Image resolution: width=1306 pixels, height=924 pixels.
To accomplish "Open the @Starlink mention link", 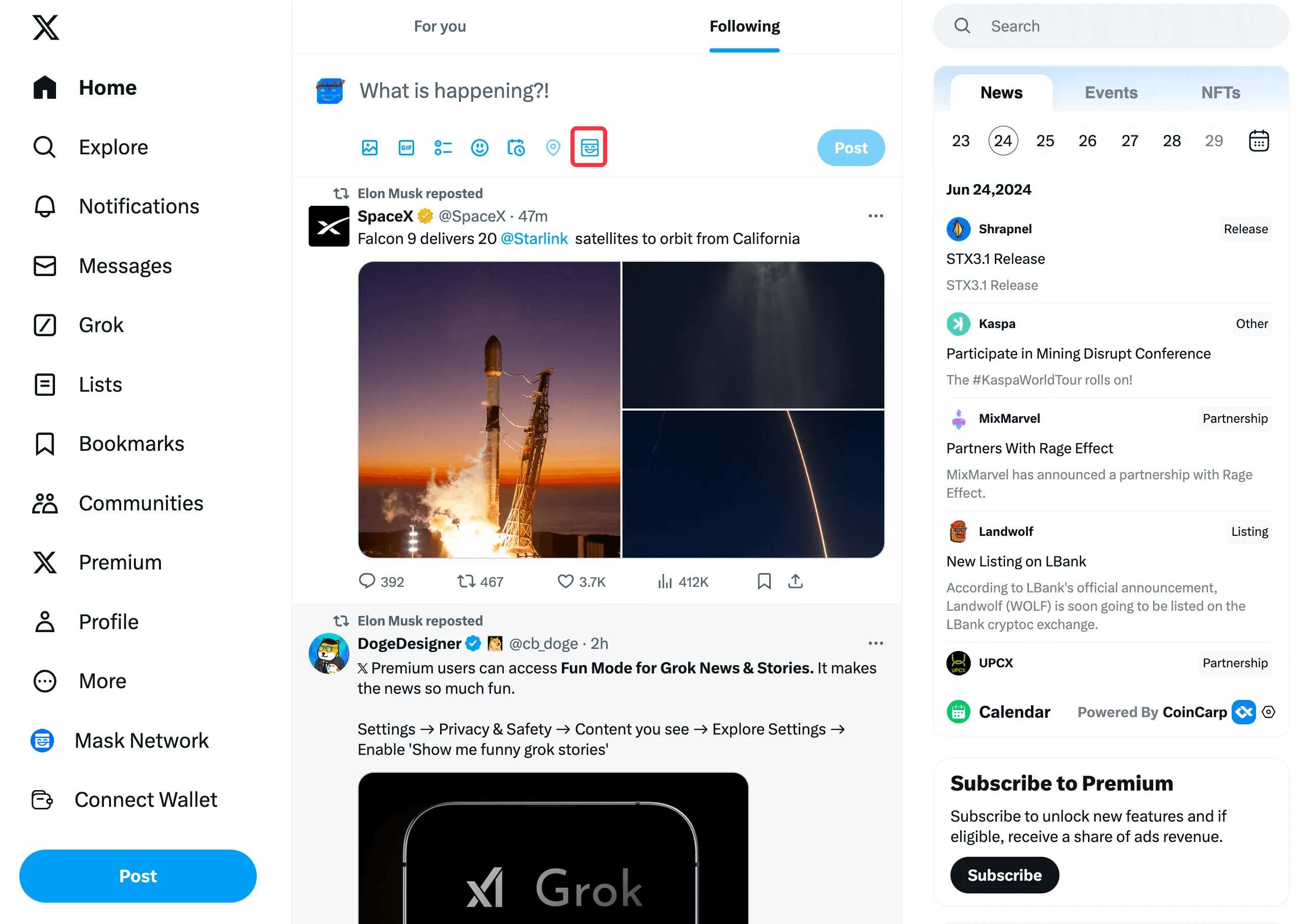I will [x=534, y=238].
